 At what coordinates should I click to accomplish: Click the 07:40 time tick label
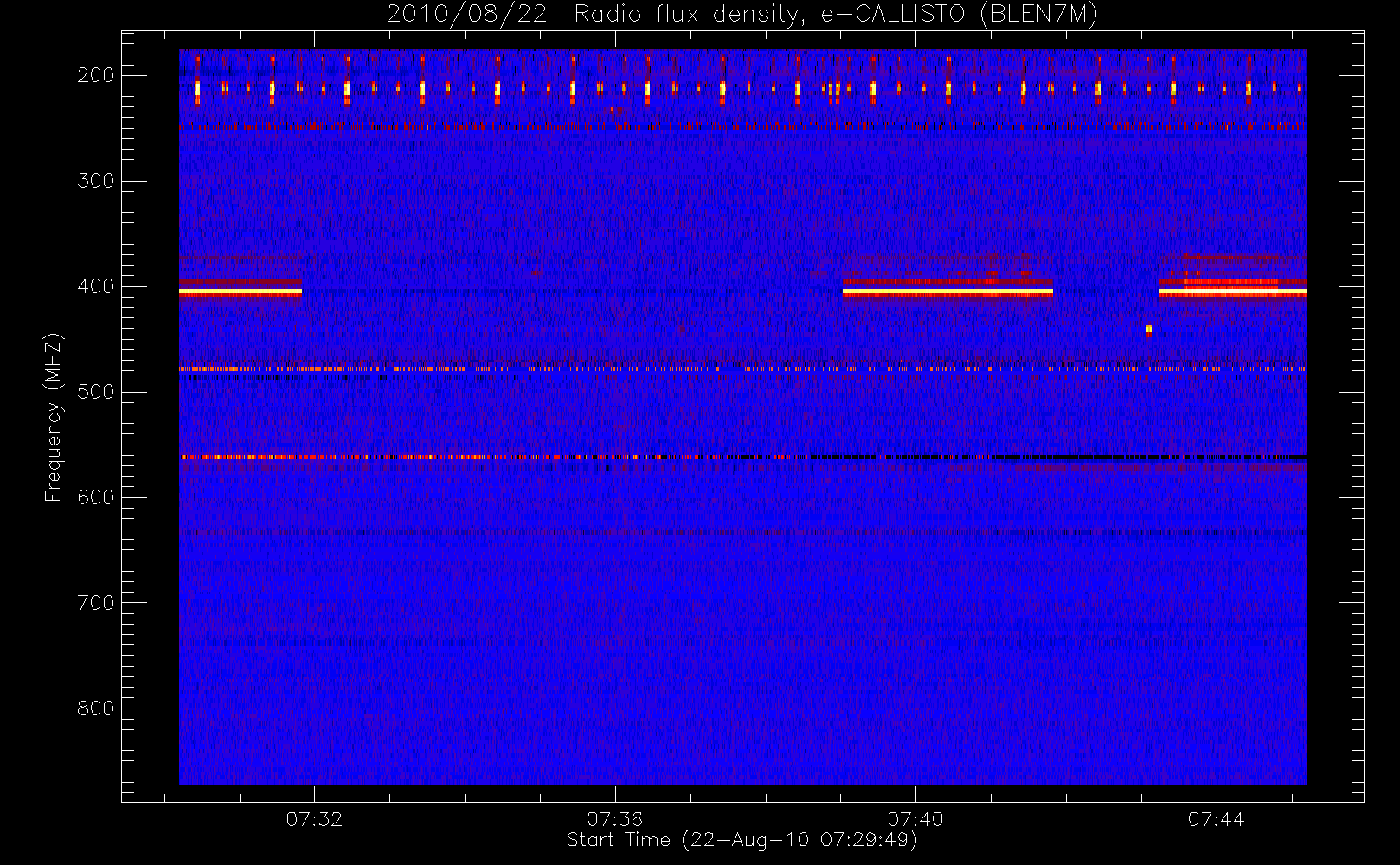[x=915, y=818]
